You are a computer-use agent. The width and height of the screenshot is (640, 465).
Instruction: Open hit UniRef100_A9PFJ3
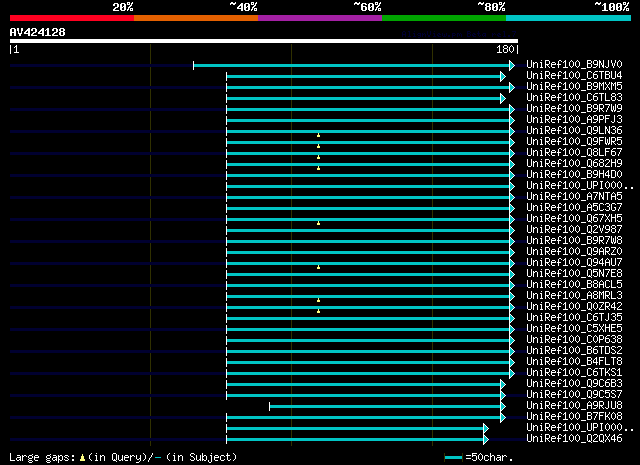click(574, 119)
